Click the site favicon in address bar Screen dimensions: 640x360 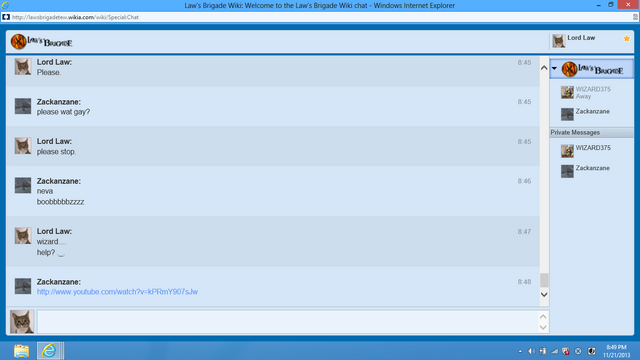6,17
